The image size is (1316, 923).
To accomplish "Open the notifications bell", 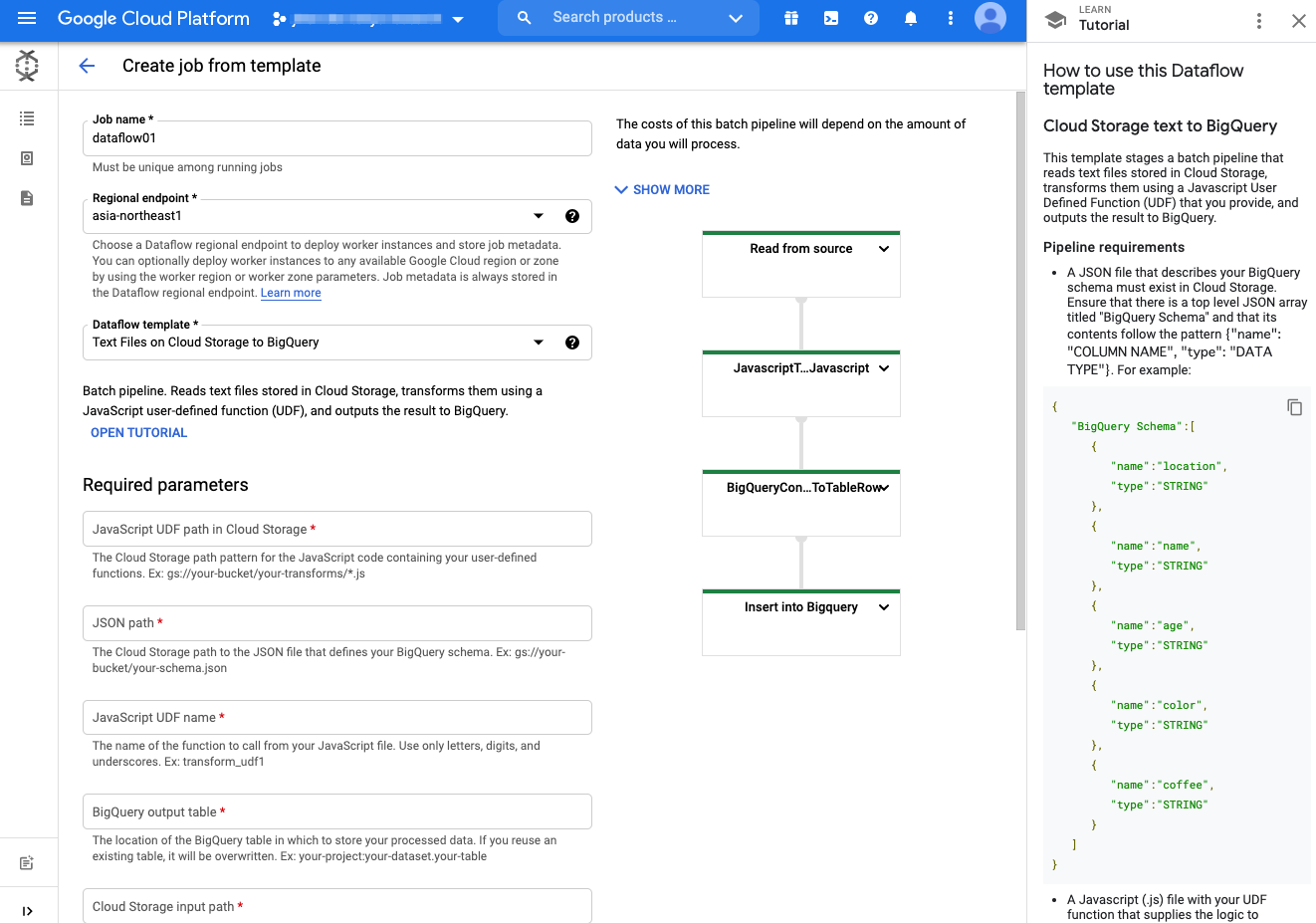I will click(x=911, y=18).
